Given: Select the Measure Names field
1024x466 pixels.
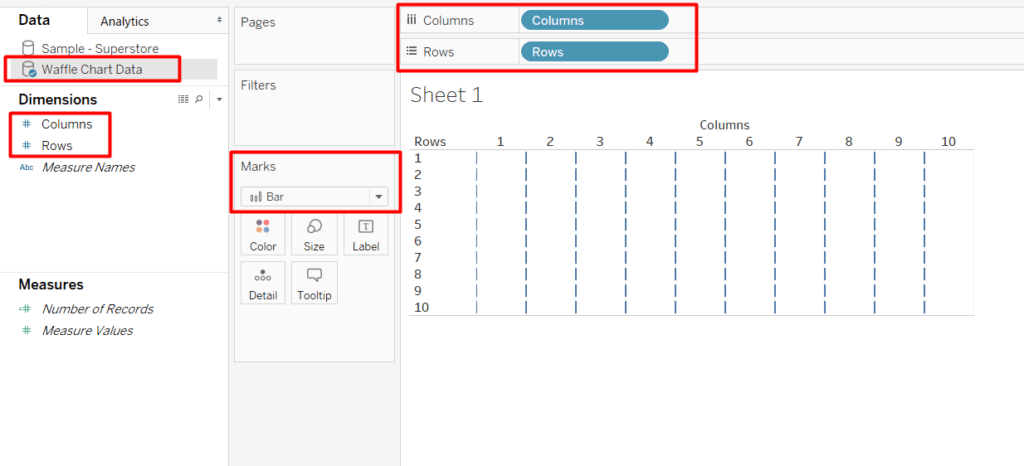Looking at the screenshot, I should click(x=88, y=167).
